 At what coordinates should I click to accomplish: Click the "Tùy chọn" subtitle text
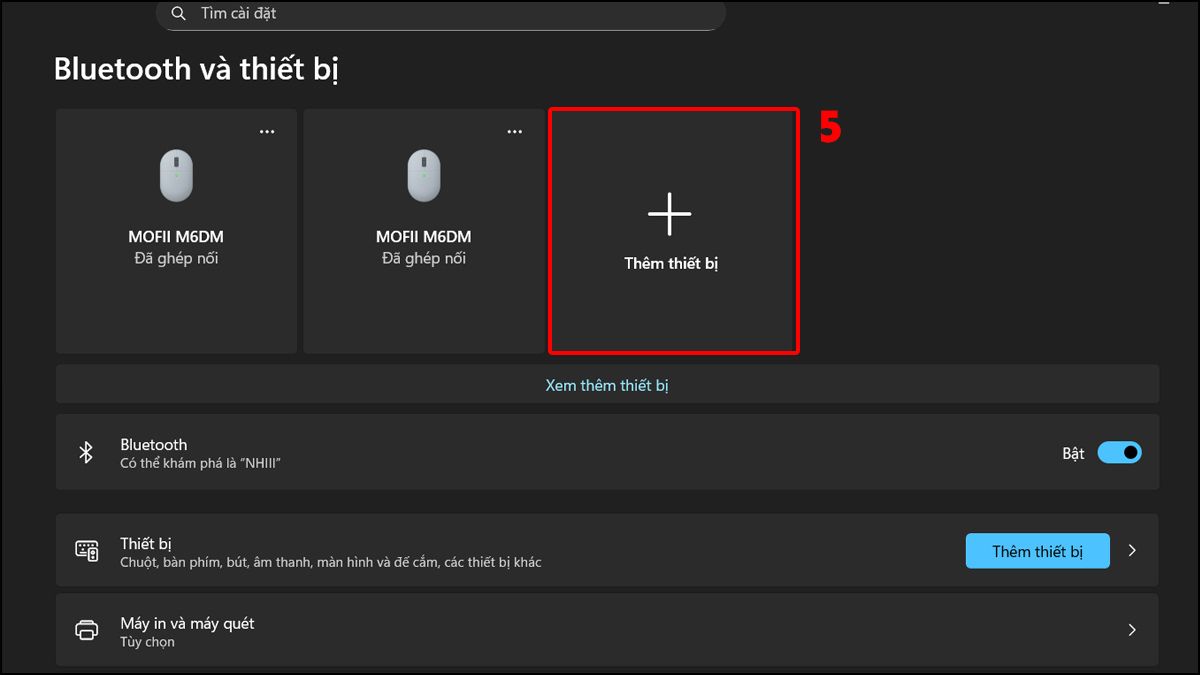click(x=147, y=642)
